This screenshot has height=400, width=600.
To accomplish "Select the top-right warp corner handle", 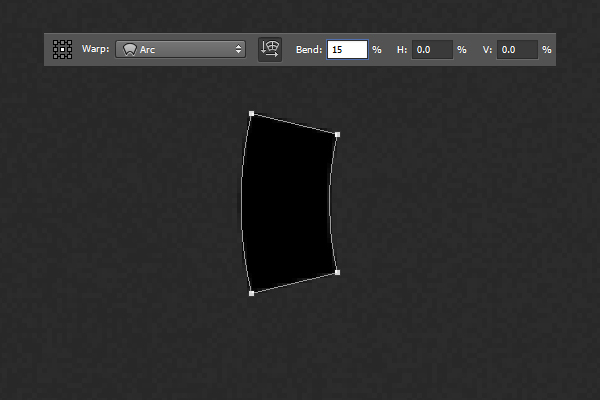I will 337,134.
